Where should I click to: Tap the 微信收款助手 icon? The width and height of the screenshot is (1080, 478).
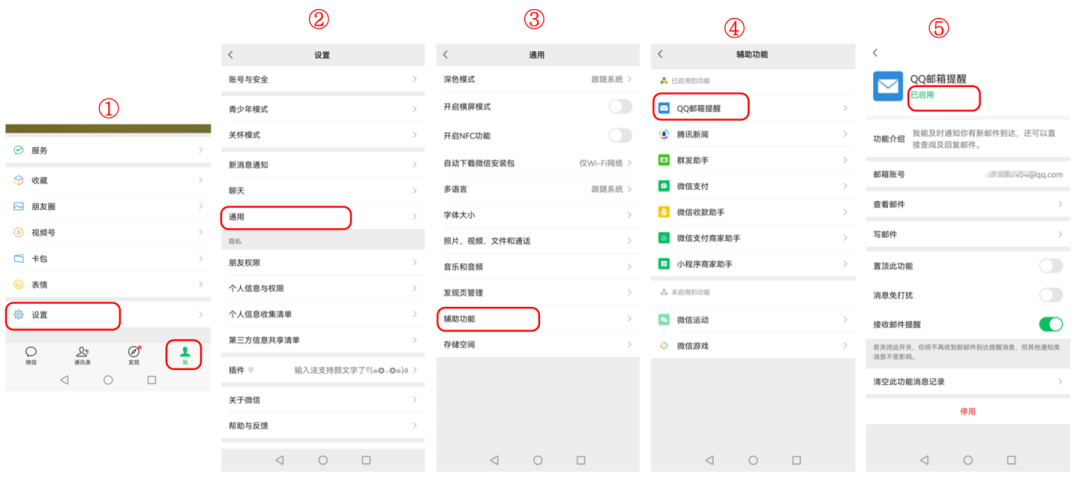(x=664, y=211)
